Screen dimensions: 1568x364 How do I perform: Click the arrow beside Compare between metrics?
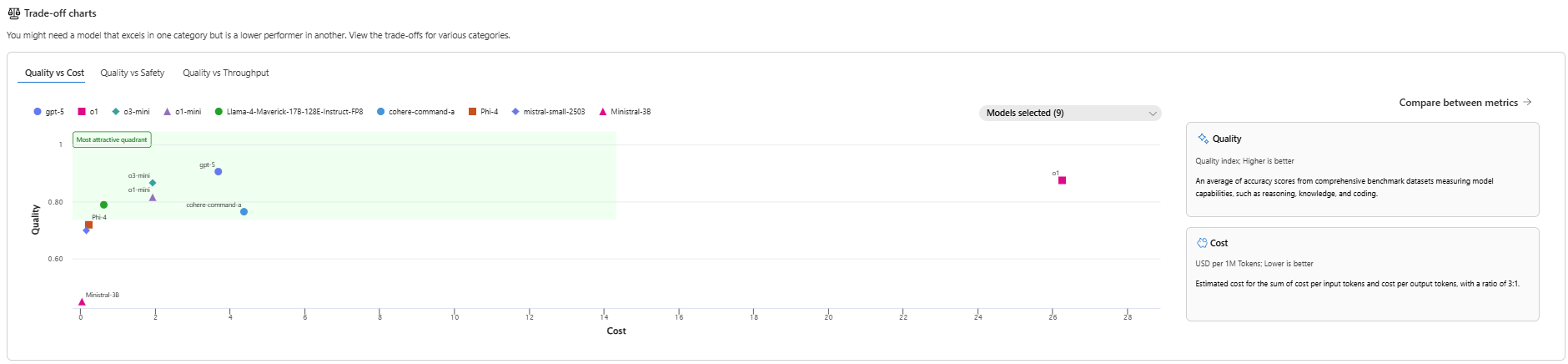(1527, 103)
